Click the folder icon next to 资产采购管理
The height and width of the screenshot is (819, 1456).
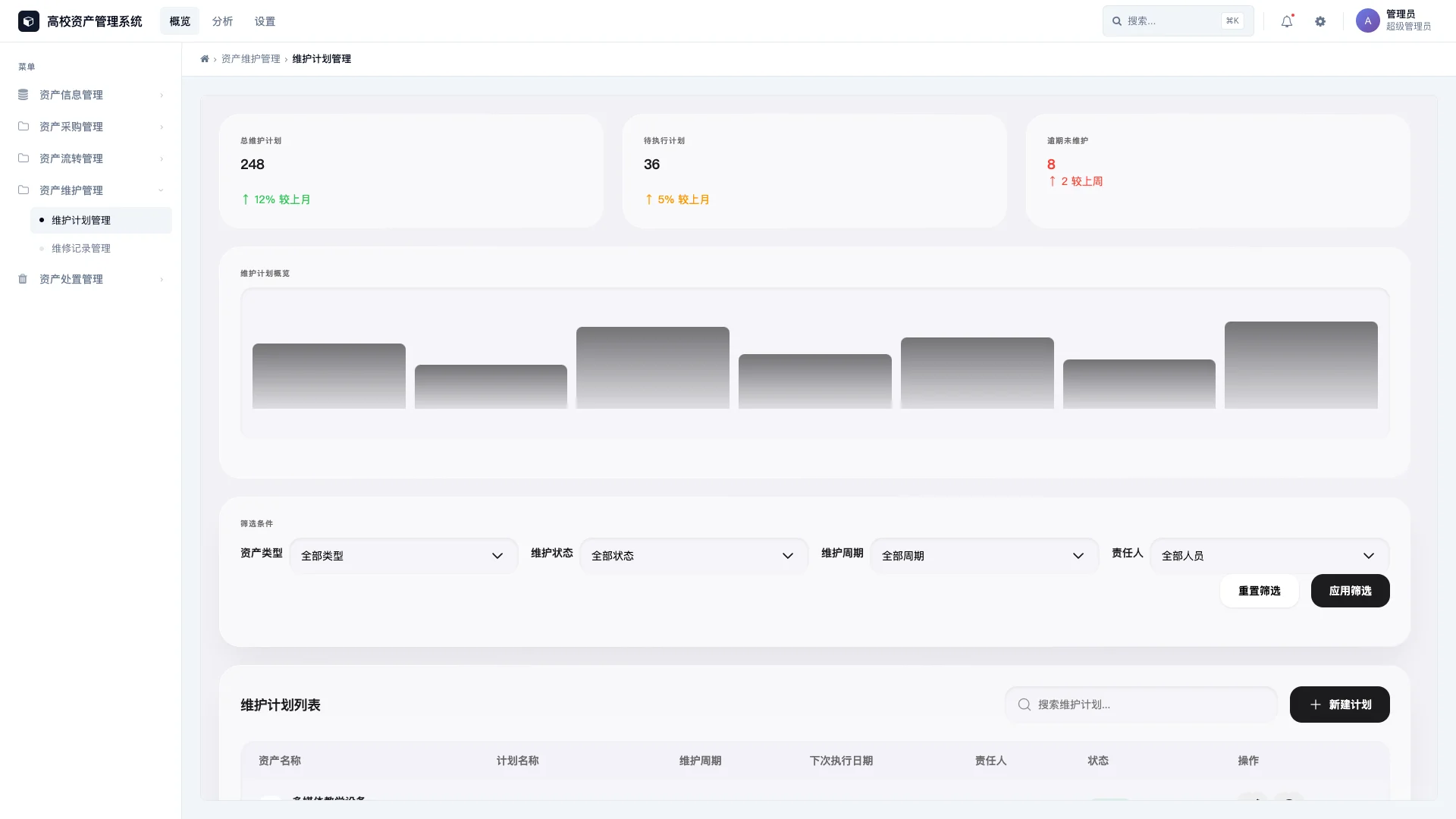click(24, 126)
